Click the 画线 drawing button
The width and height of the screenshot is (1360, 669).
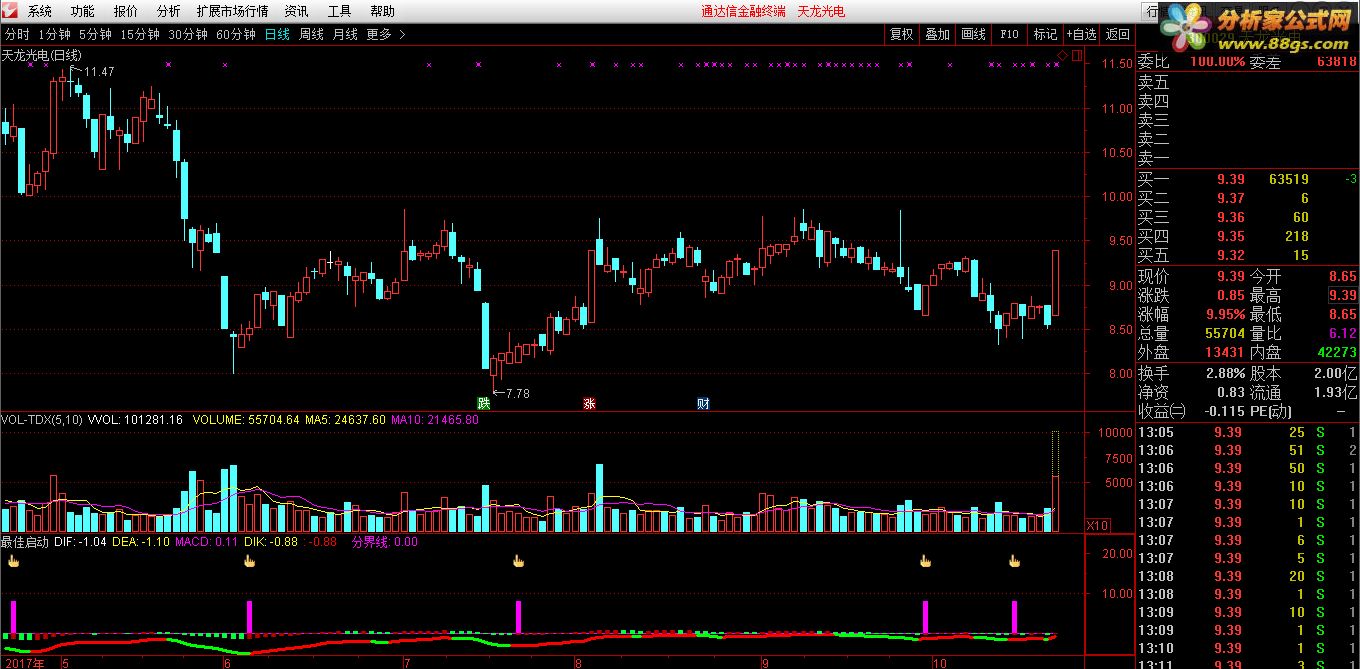pyautogui.click(x=973, y=34)
